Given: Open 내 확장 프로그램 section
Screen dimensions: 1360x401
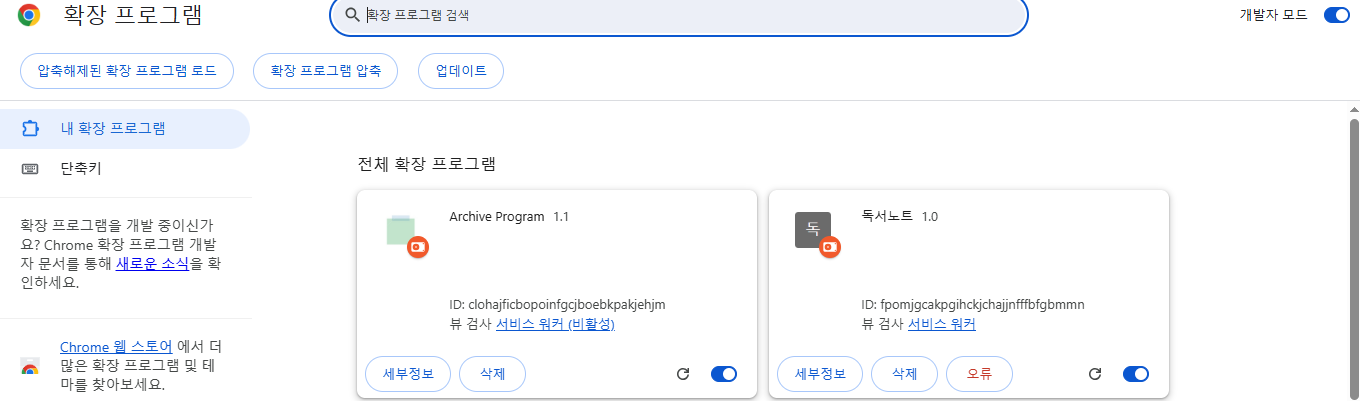Looking at the screenshot, I should pyautogui.click(x=125, y=128).
